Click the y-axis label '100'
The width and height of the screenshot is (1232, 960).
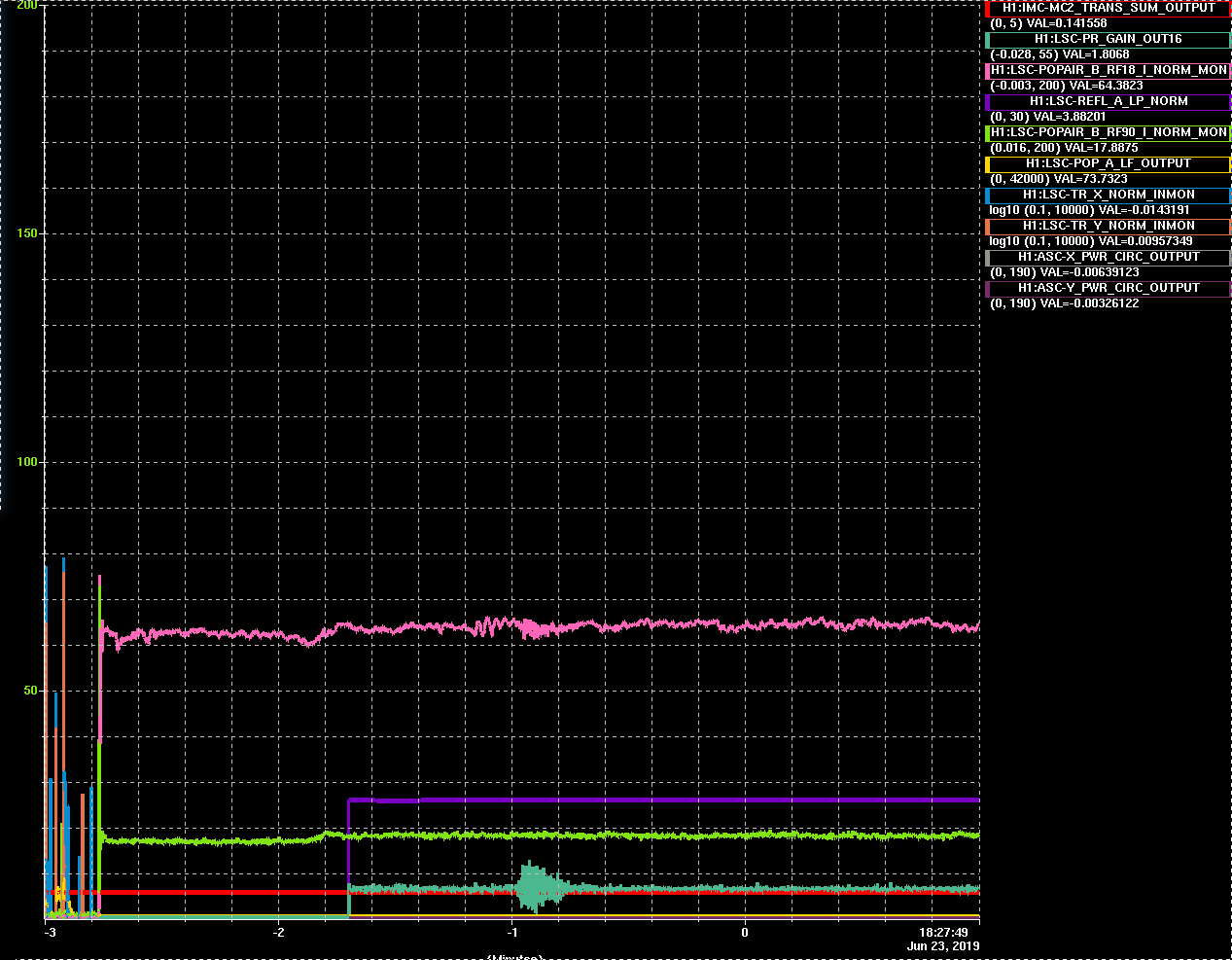(27, 462)
